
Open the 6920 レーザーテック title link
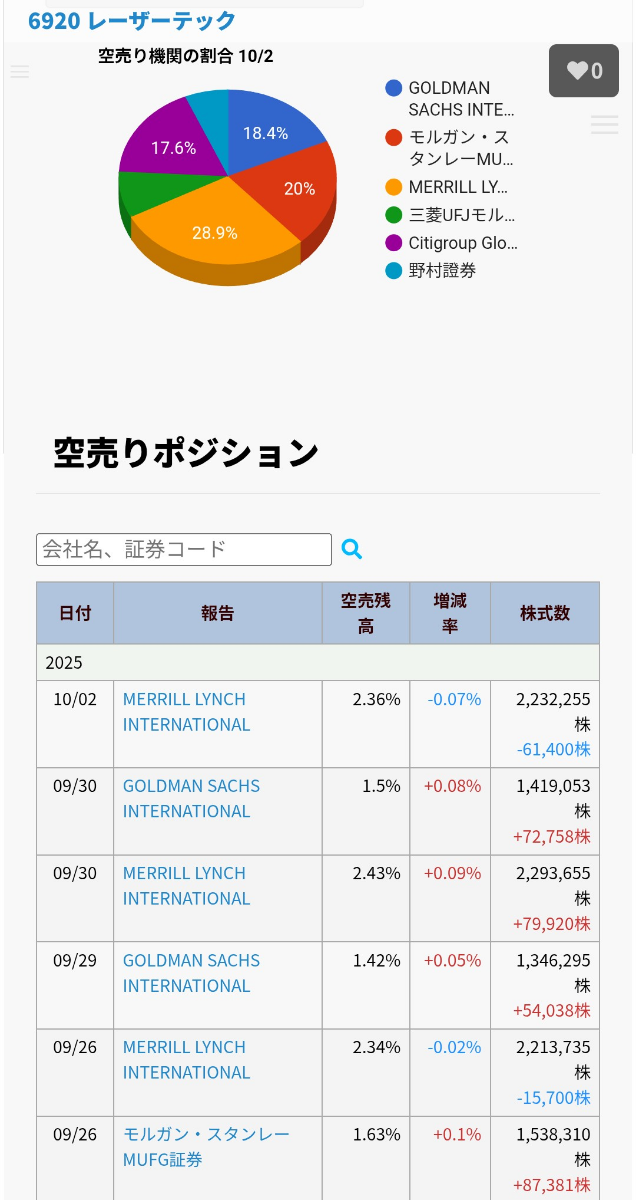pos(132,21)
